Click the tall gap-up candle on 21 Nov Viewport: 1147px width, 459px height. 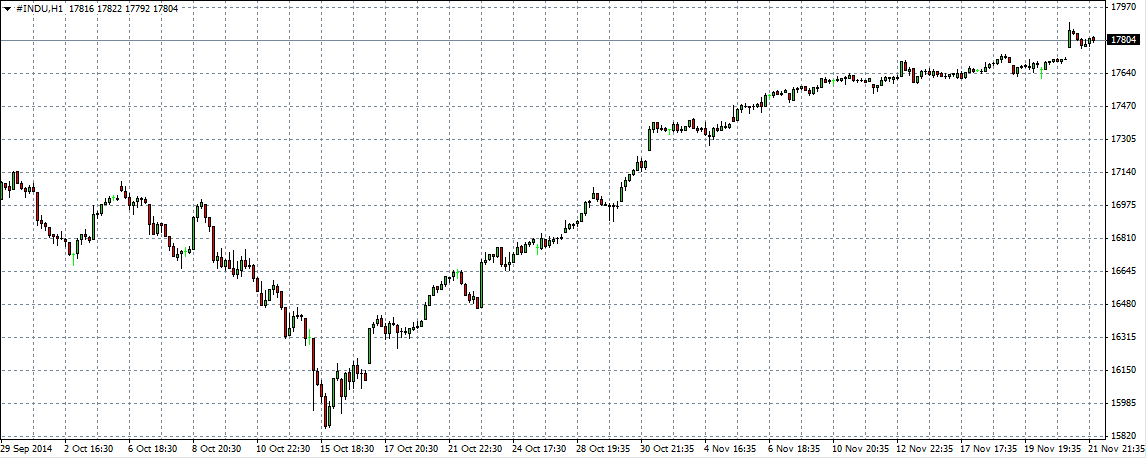(1070, 35)
